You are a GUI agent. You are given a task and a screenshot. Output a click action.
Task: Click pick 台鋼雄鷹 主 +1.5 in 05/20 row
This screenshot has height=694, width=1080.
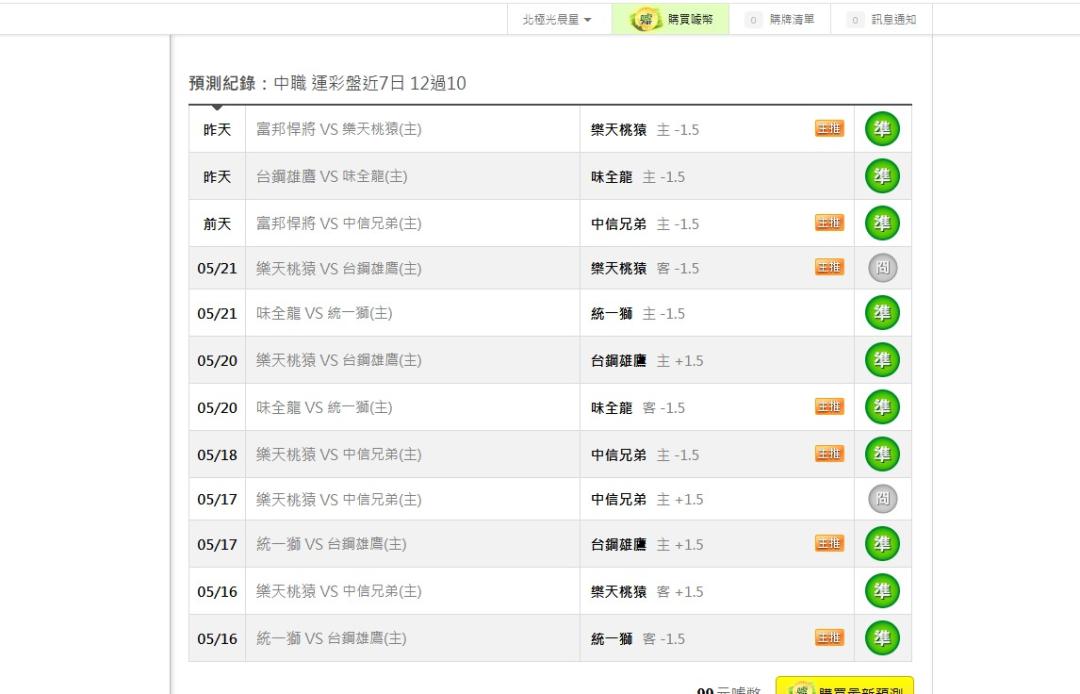click(x=647, y=360)
